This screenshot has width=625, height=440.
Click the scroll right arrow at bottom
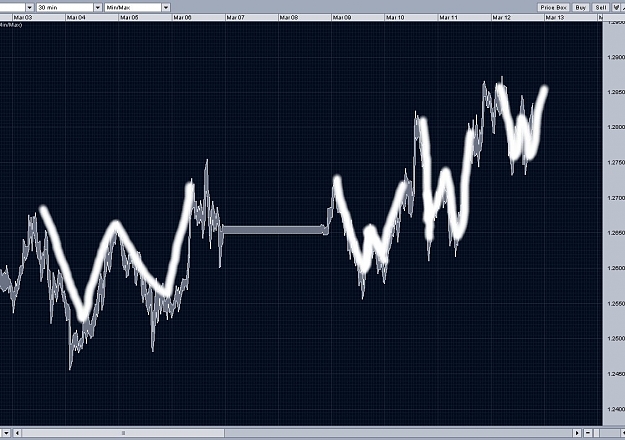pos(577,433)
